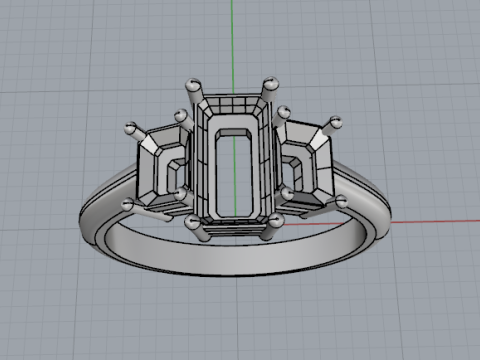Click the center setting's lower-right prong tip

click(276, 220)
